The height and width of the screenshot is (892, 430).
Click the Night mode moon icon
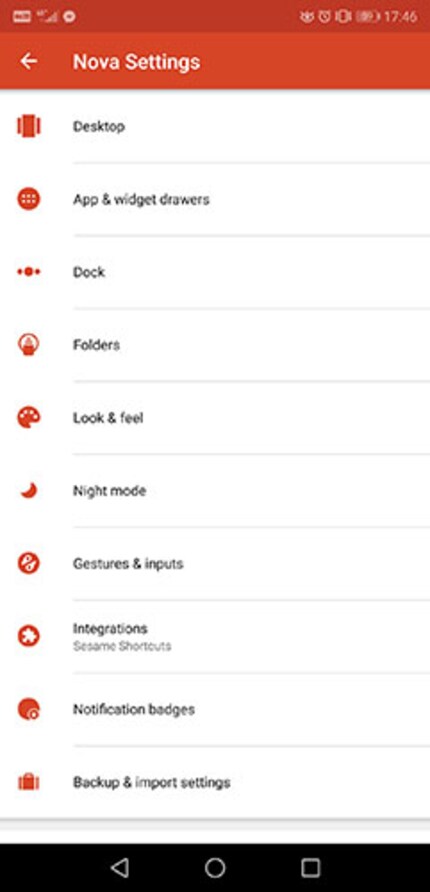[x=28, y=490]
